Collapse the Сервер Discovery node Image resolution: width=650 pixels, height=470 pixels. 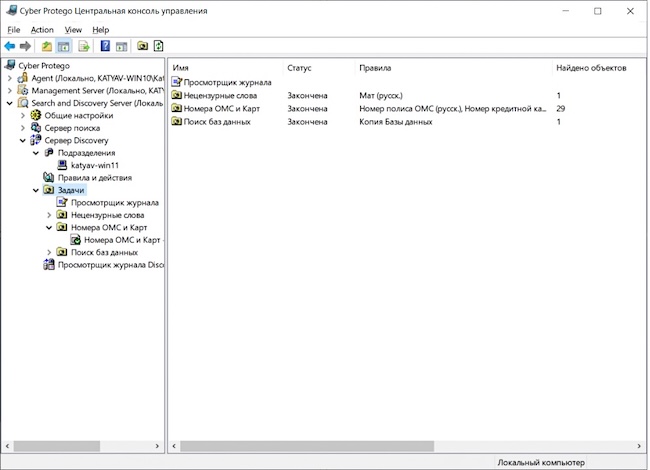23,141
